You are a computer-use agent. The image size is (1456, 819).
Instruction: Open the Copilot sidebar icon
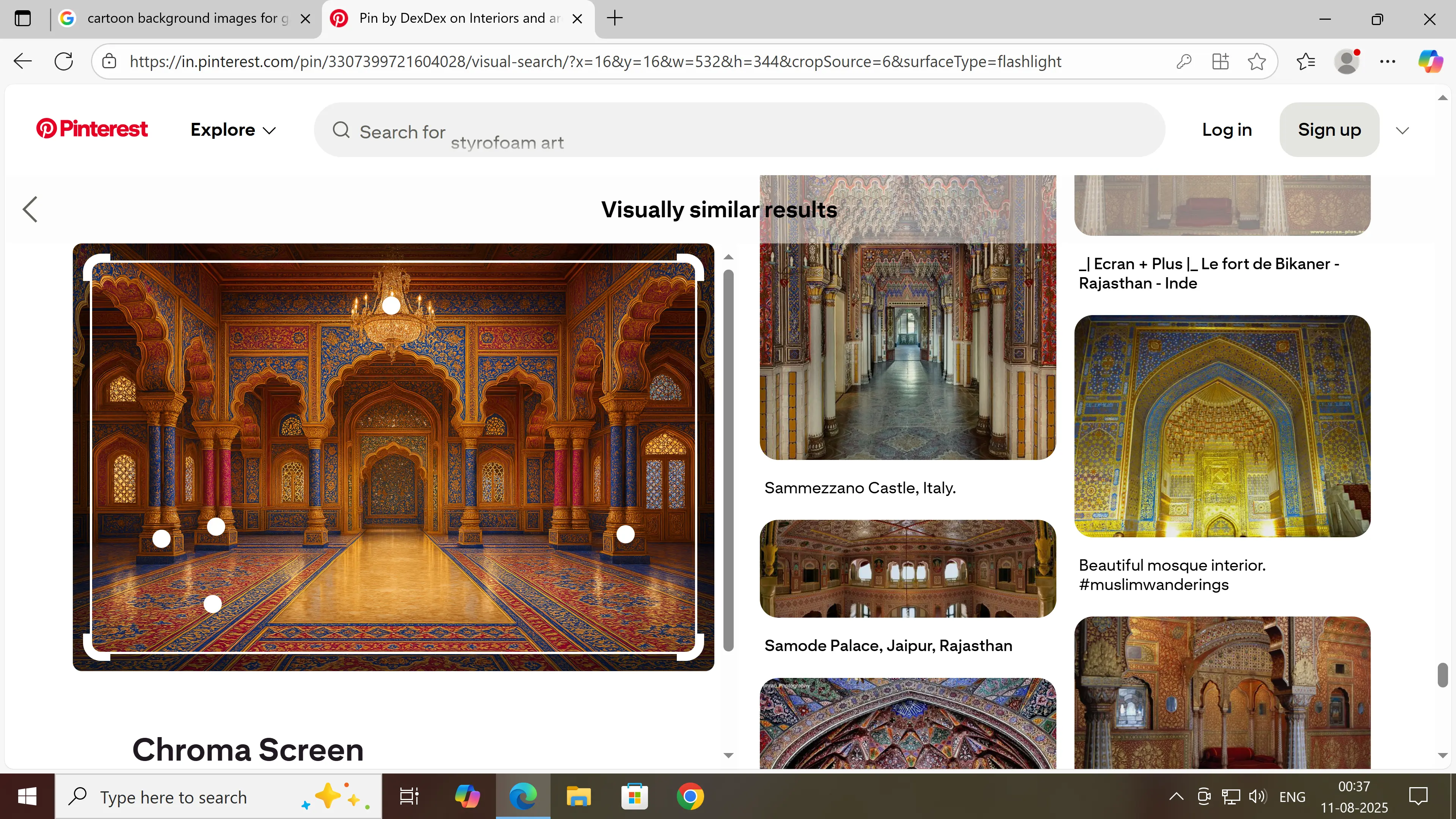tap(1430, 61)
